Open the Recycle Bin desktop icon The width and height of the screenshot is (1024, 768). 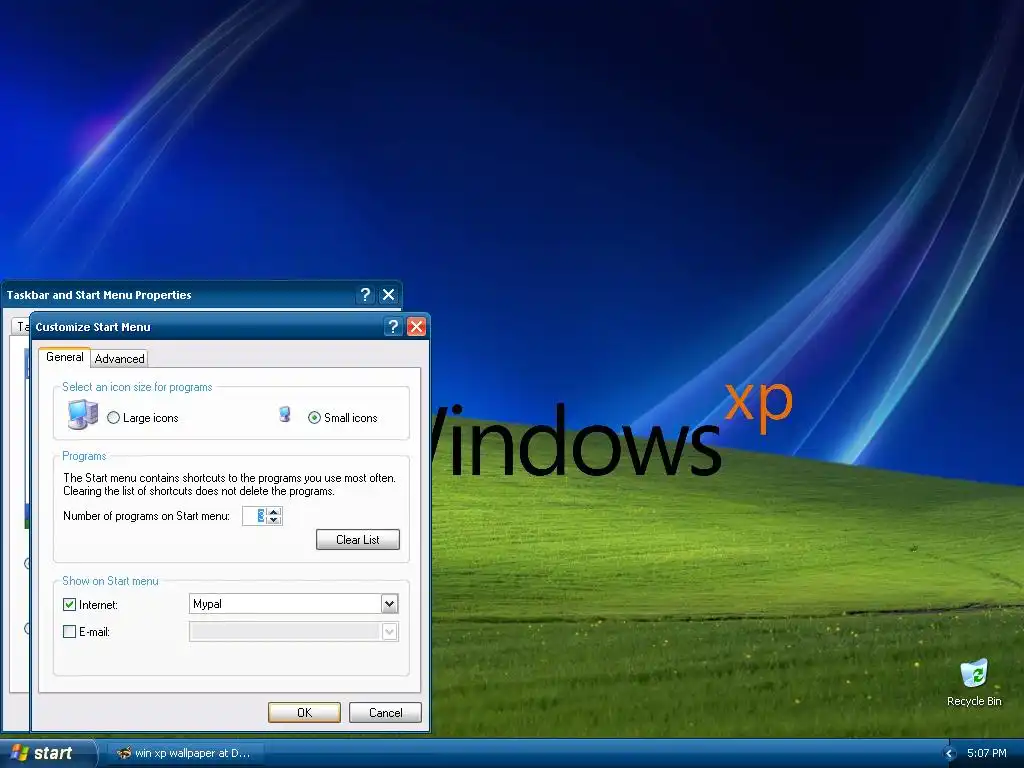point(974,682)
